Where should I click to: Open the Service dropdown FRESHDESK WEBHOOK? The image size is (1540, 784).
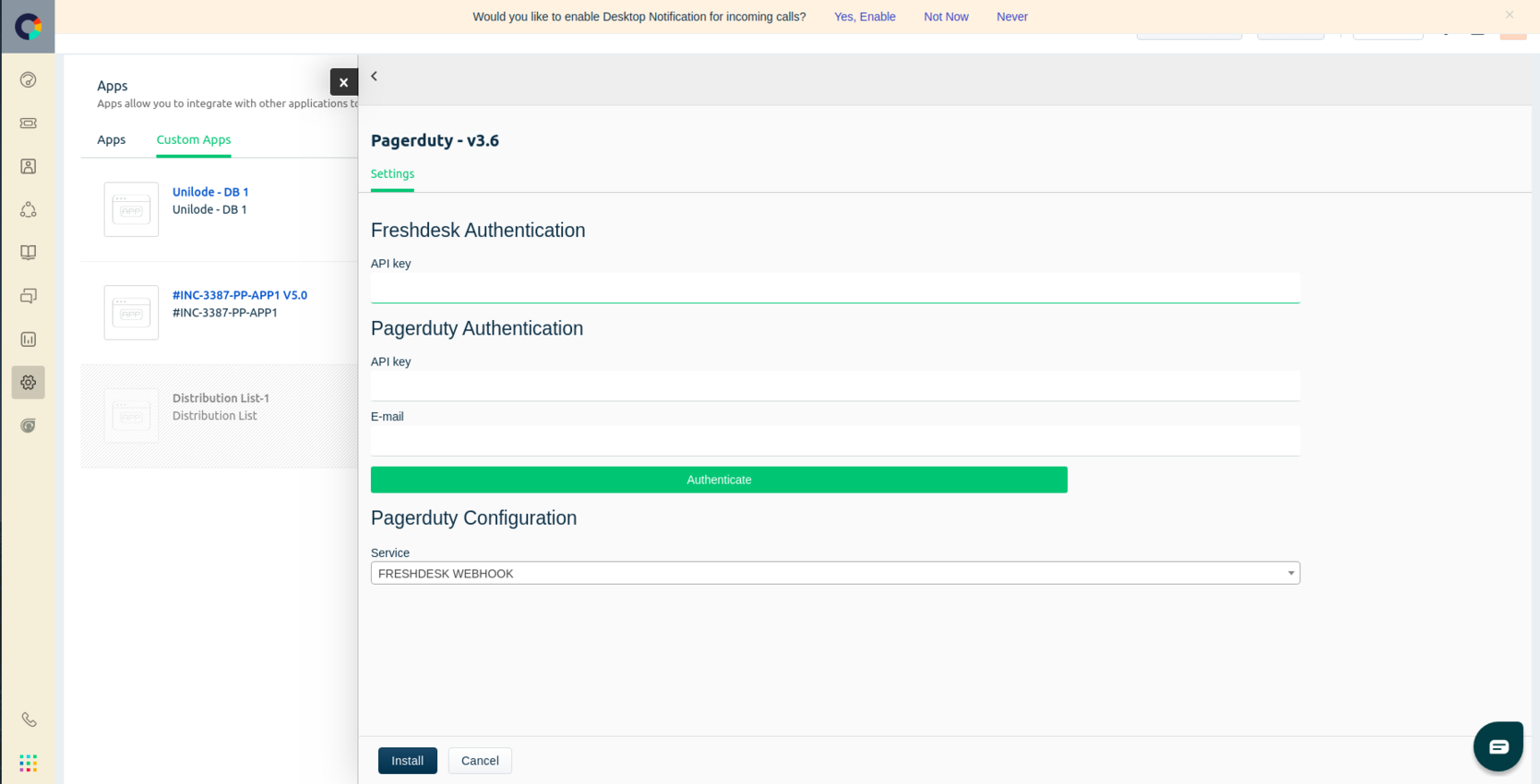pyautogui.click(x=835, y=573)
